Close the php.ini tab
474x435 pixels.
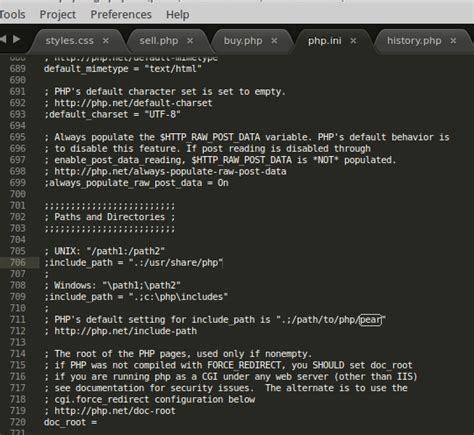point(353,41)
